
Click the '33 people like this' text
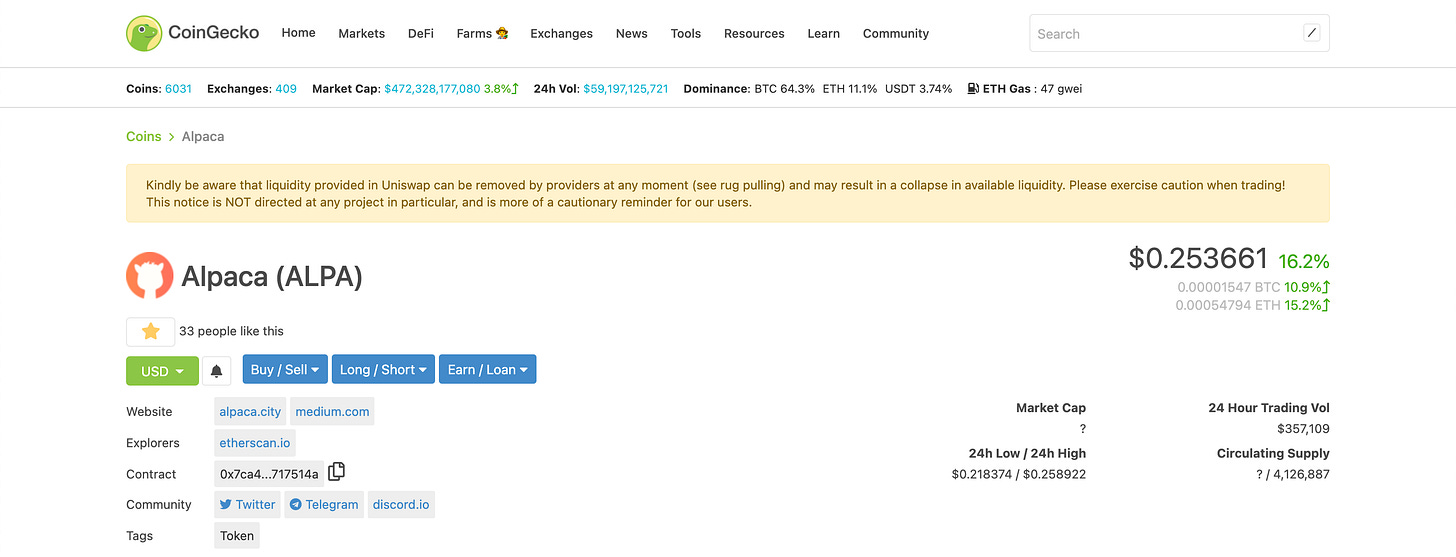[x=231, y=331]
